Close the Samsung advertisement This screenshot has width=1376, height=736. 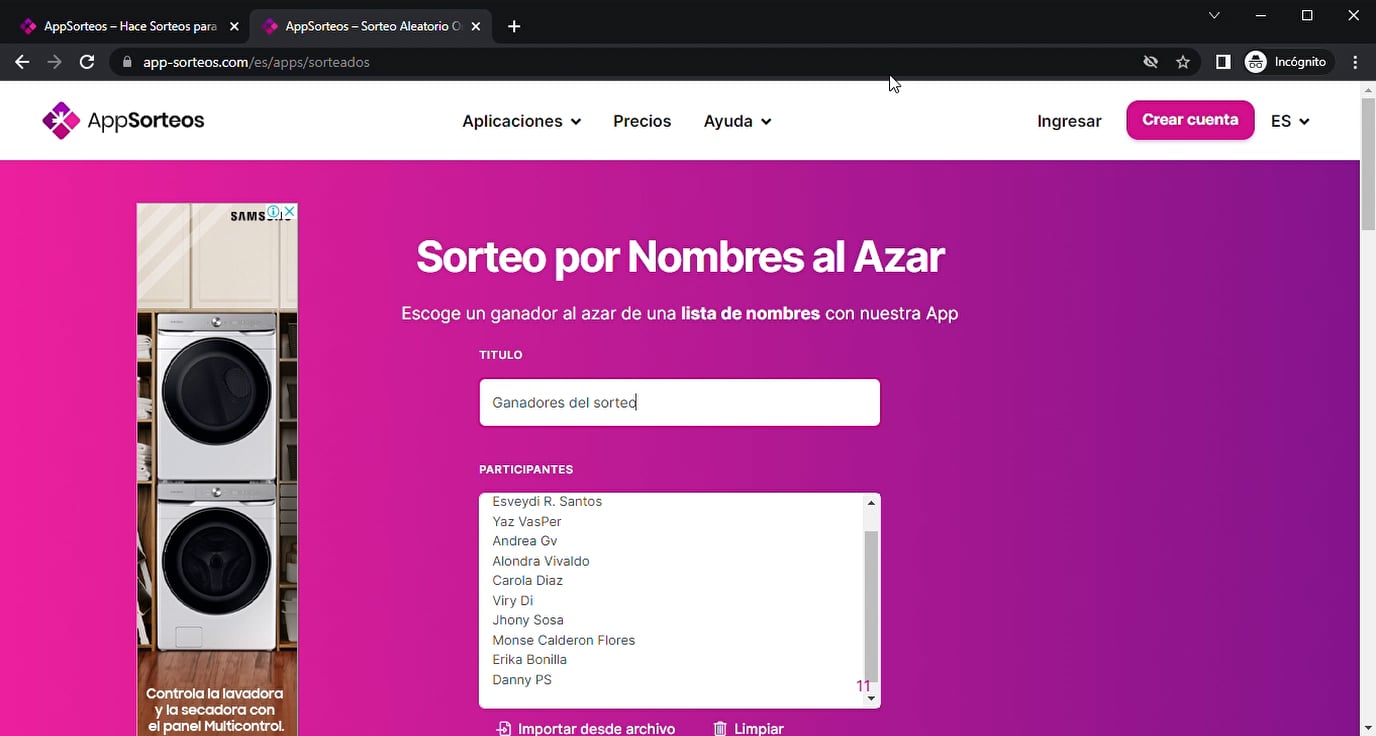pos(289,212)
